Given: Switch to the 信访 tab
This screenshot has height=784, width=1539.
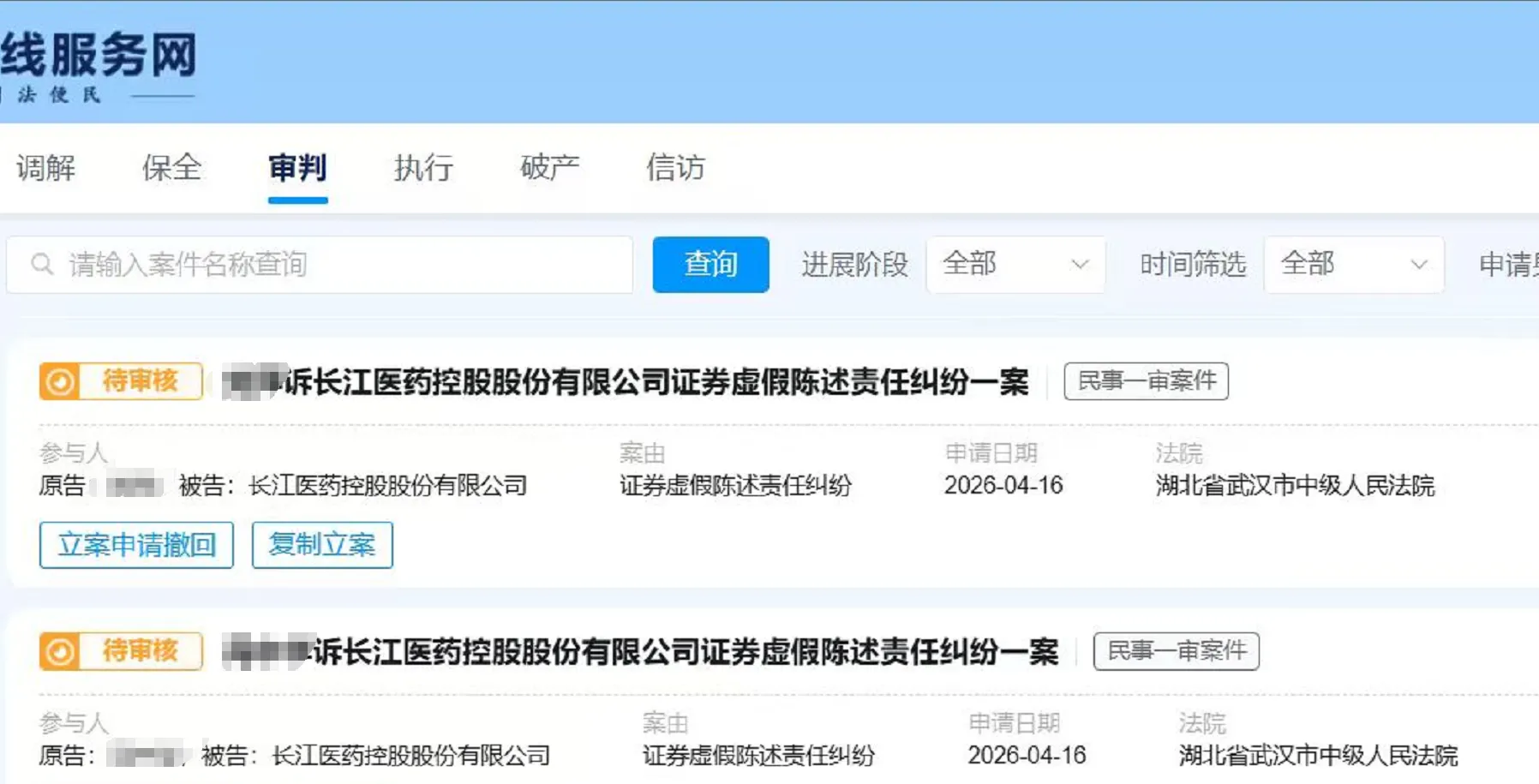Looking at the screenshot, I should (x=675, y=167).
